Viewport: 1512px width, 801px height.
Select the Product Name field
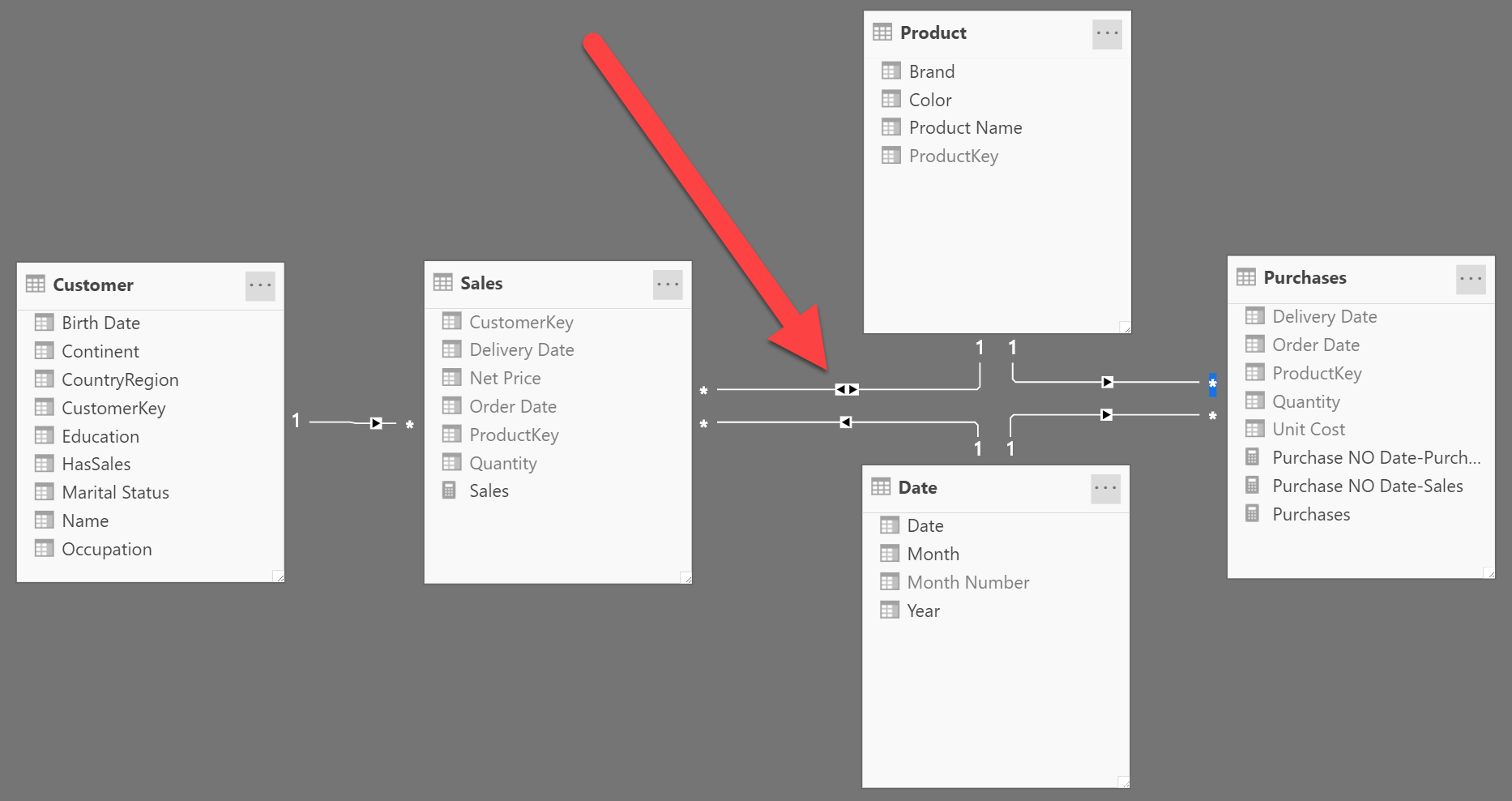(x=965, y=127)
